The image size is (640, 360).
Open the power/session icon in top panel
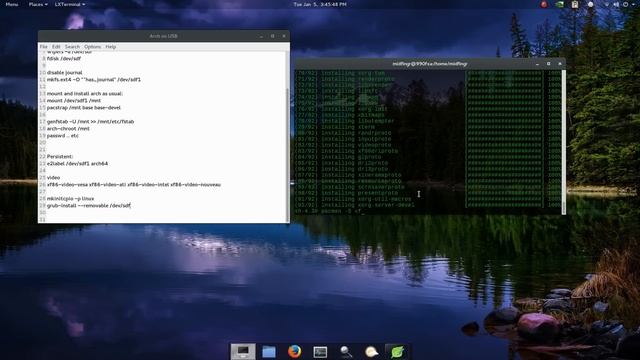tap(626, 4)
